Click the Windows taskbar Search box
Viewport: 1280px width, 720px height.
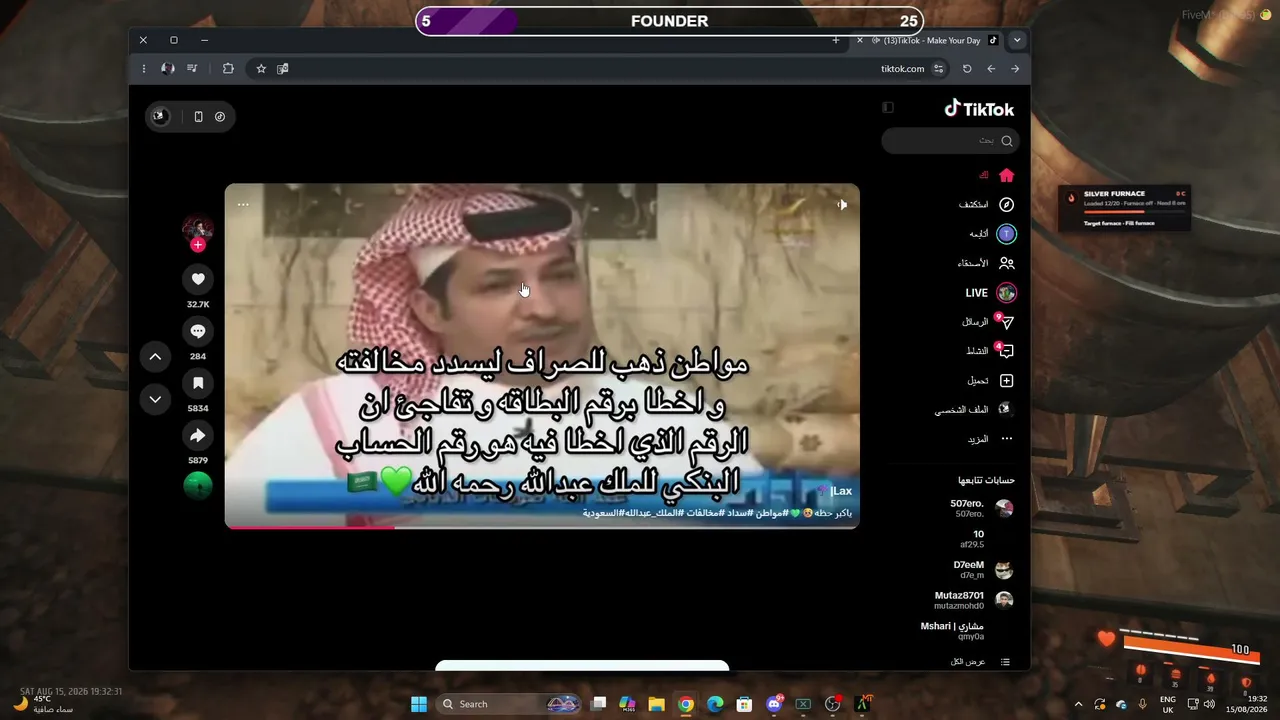(510, 704)
